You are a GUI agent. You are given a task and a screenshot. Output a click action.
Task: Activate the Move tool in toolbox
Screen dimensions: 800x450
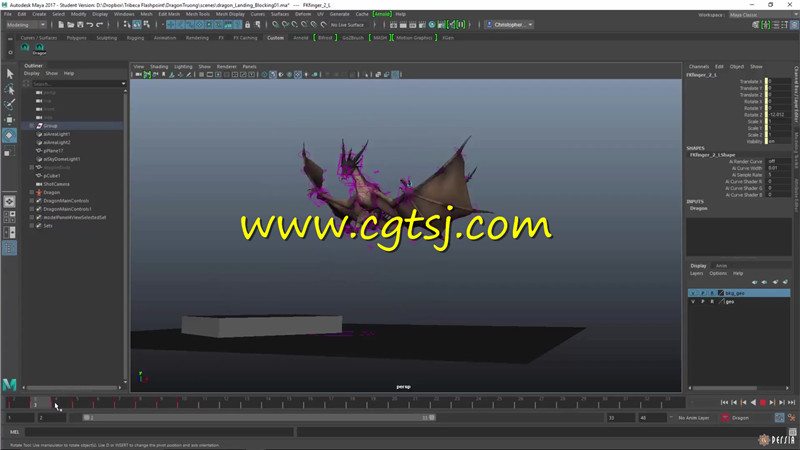(9, 120)
